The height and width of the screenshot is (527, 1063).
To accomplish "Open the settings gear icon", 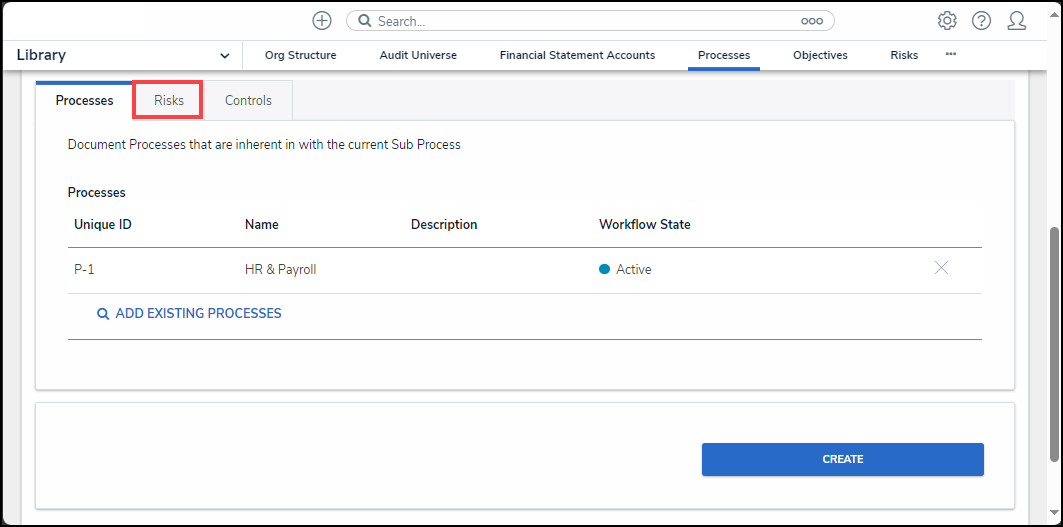I will 947,21.
